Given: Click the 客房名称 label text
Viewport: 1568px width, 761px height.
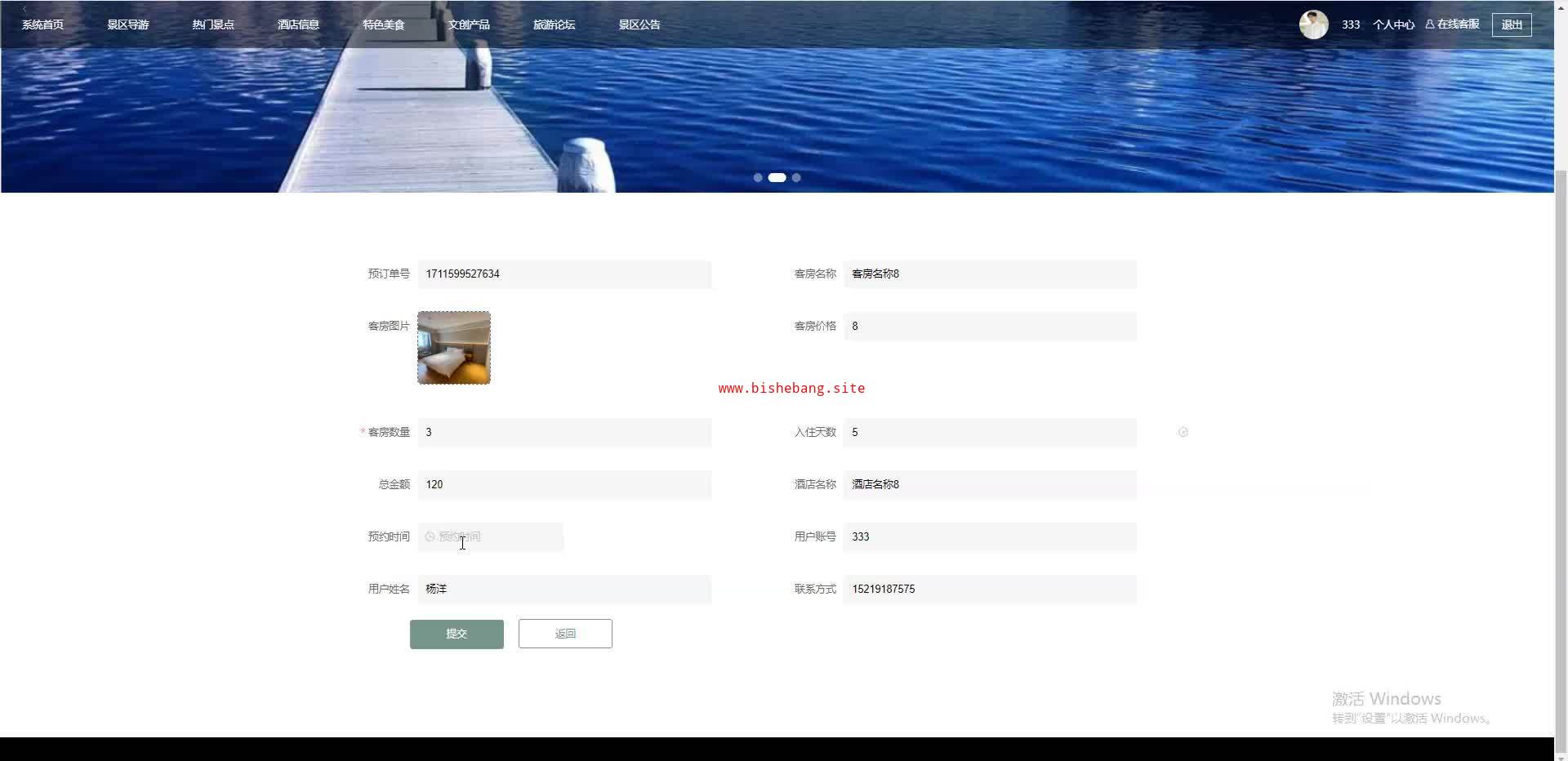Looking at the screenshot, I should [x=815, y=274].
